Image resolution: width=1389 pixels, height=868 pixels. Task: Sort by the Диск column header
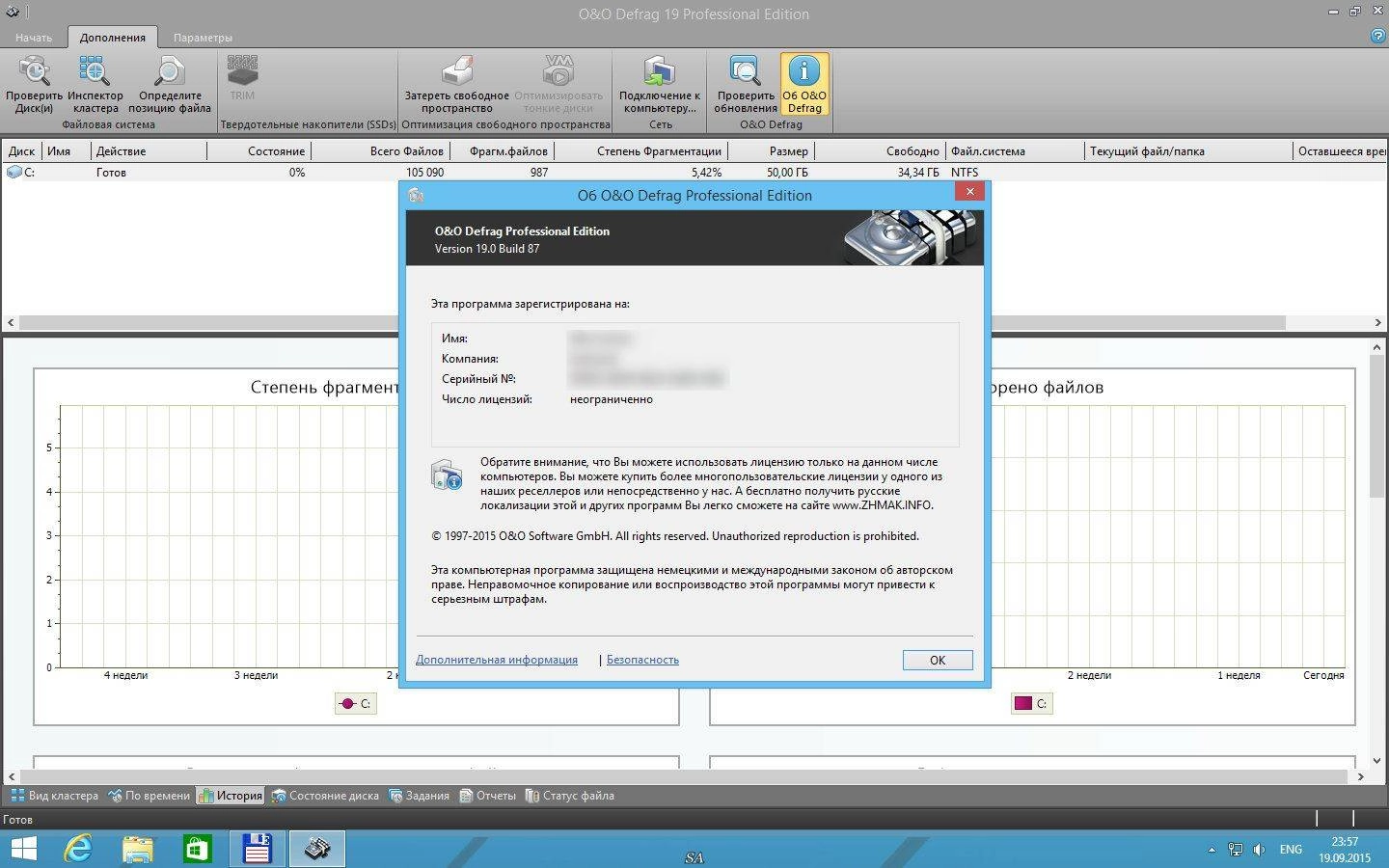coord(21,151)
